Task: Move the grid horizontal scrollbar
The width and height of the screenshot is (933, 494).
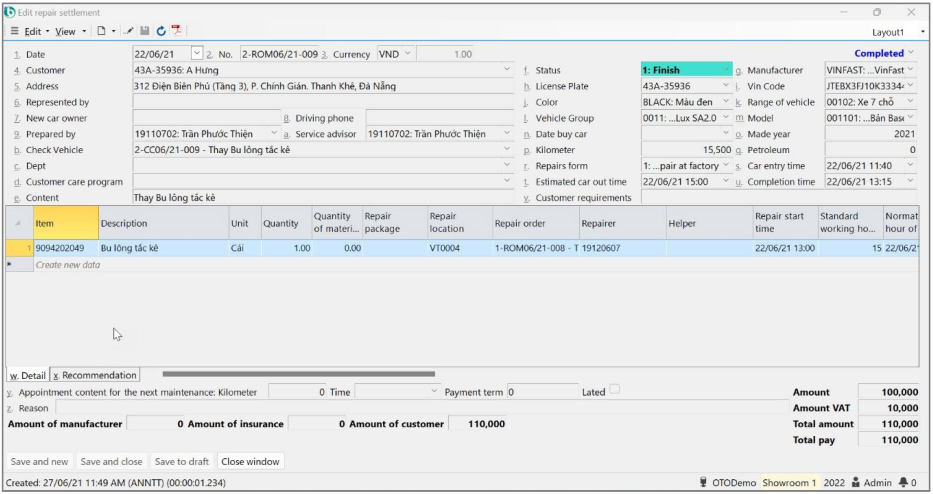Action: [299, 374]
